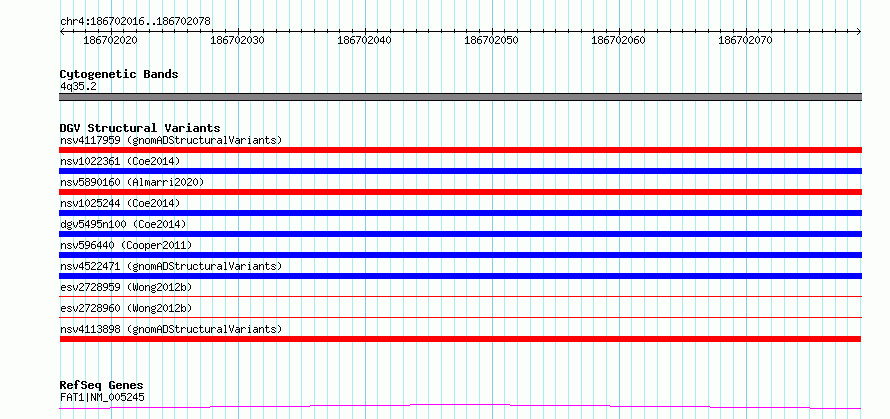Select the red bar under nsv4113898

click(460, 339)
